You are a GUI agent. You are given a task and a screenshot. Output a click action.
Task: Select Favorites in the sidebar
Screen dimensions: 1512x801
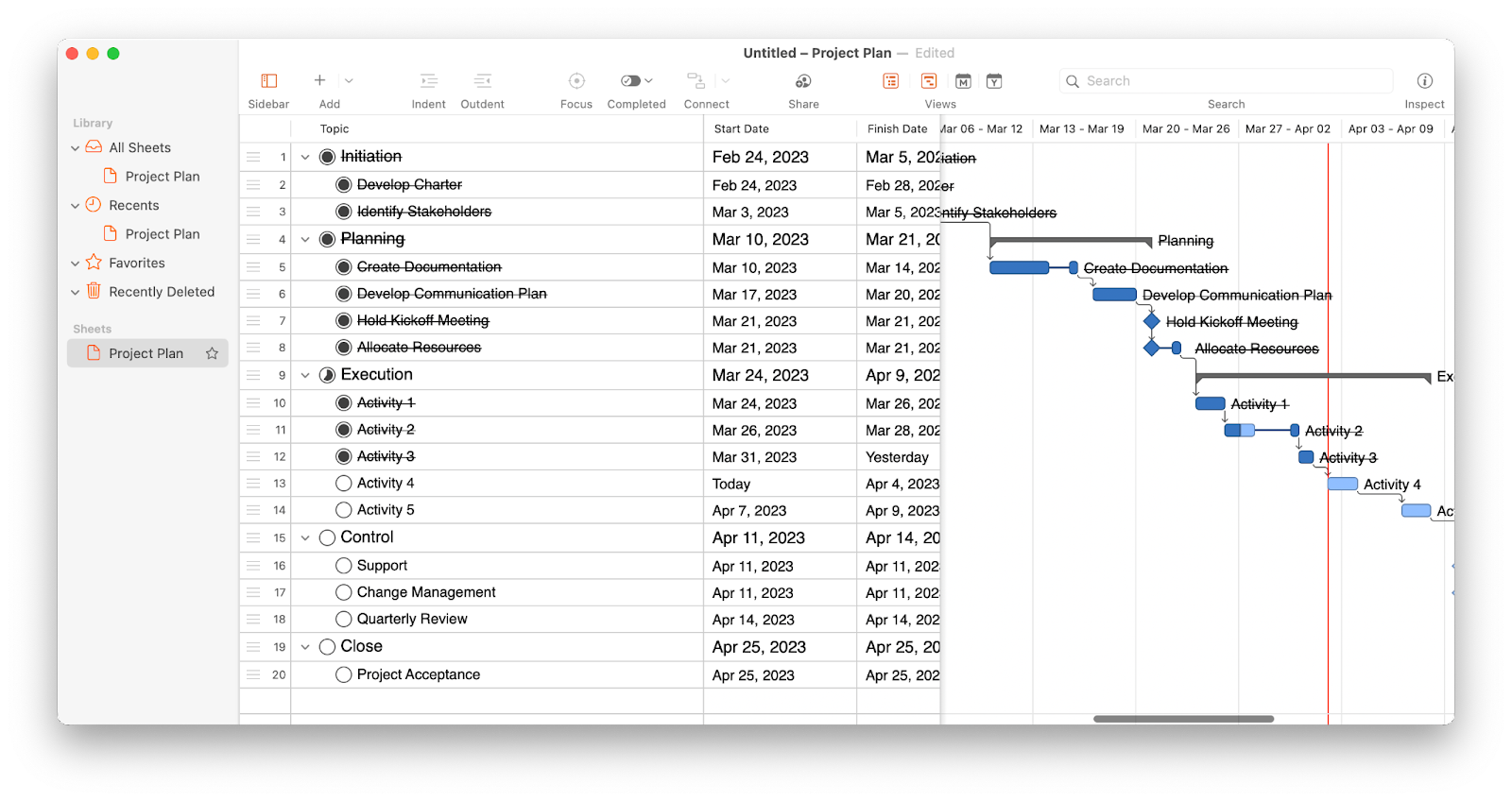click(137, 264)
